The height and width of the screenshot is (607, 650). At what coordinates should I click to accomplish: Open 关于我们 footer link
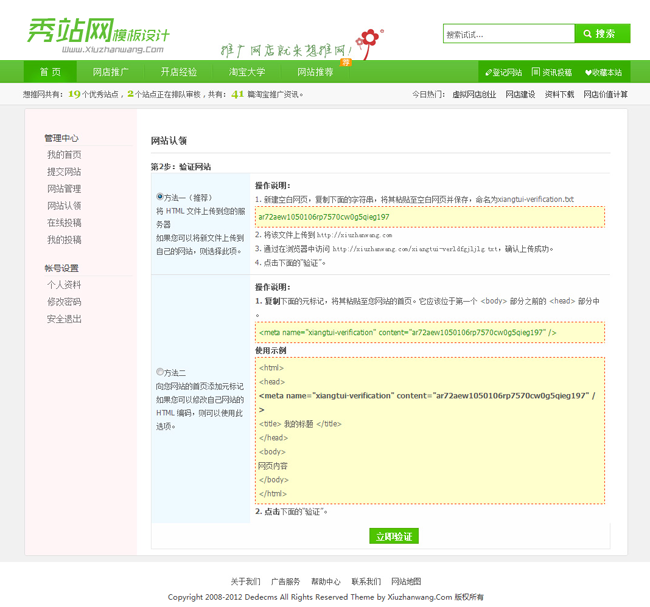coord(245,581)
